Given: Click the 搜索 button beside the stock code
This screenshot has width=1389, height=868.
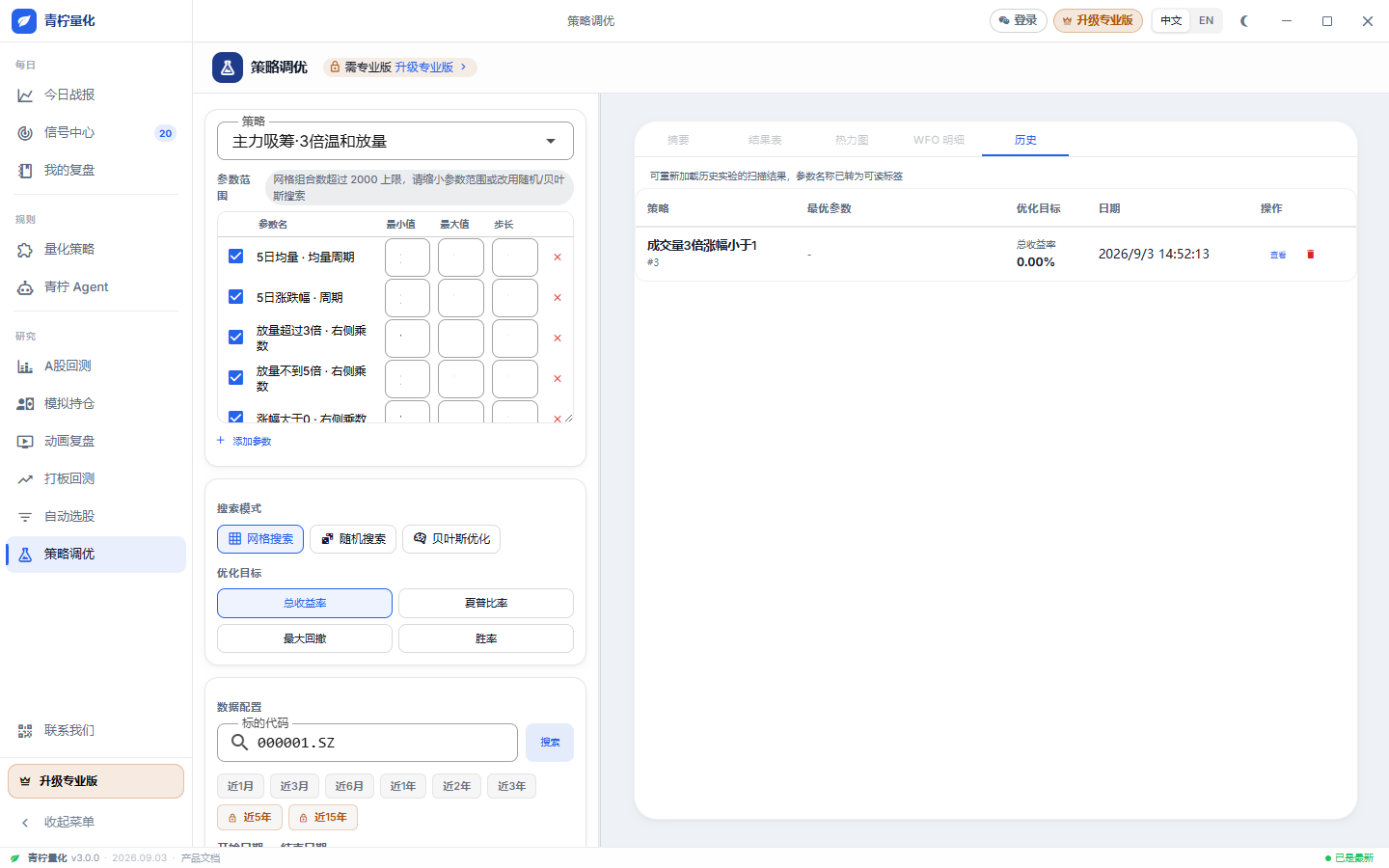Looking at the screenshot, I should (x=550, y=743).
